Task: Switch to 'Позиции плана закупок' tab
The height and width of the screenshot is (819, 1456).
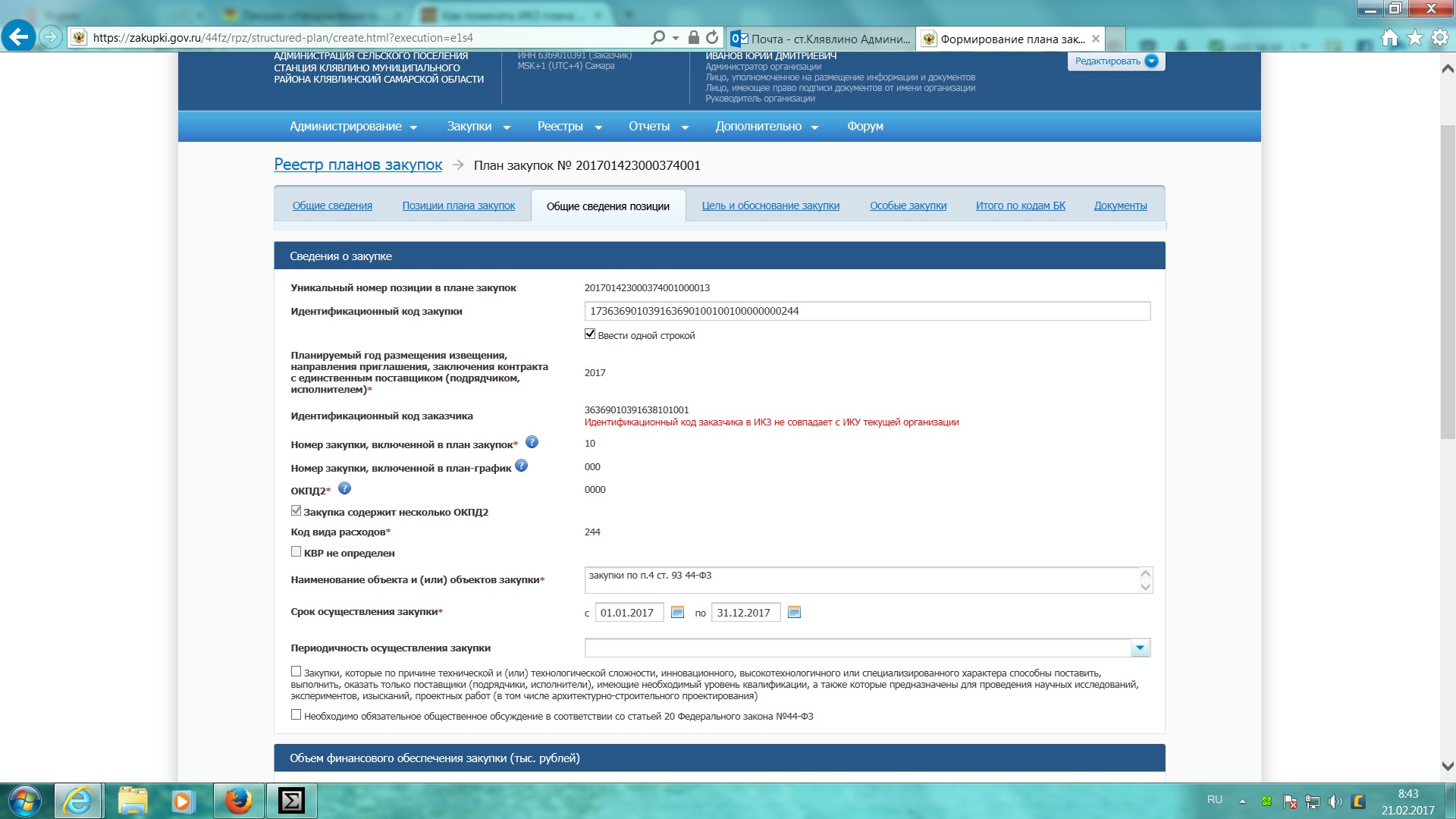Action: pos(458,206)
